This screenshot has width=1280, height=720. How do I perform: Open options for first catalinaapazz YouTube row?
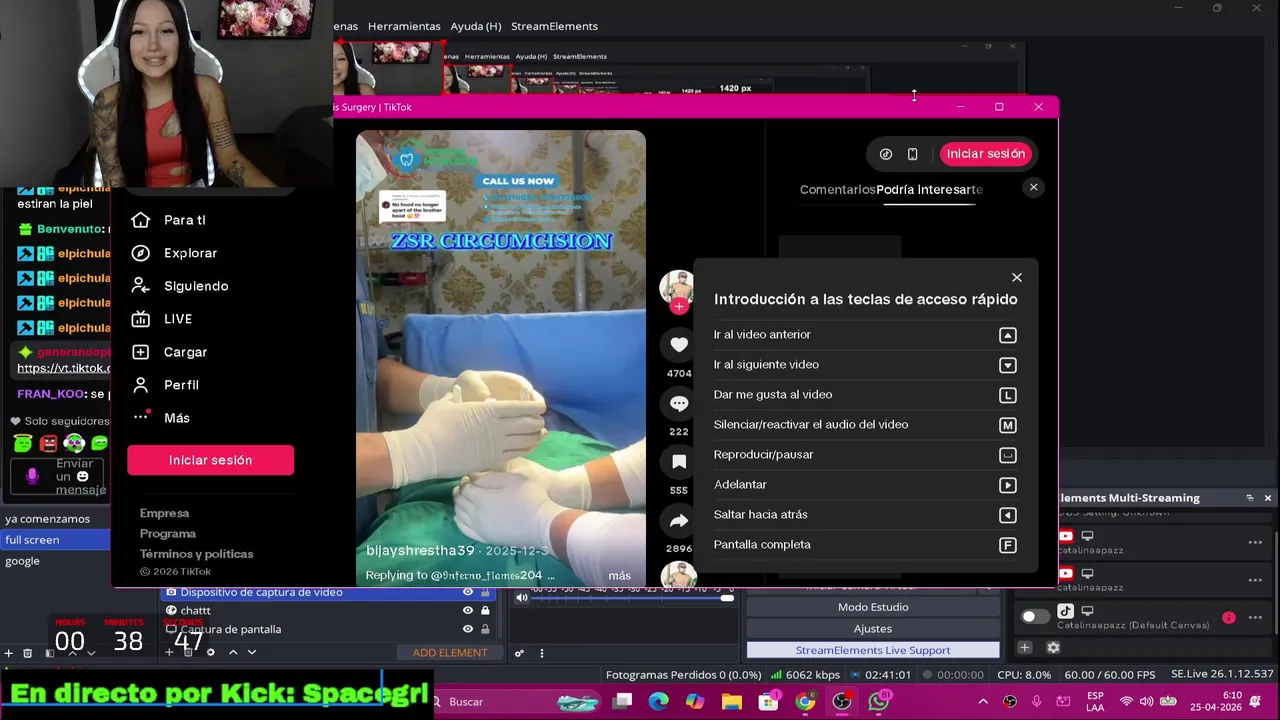click(x=1255, y=543)
